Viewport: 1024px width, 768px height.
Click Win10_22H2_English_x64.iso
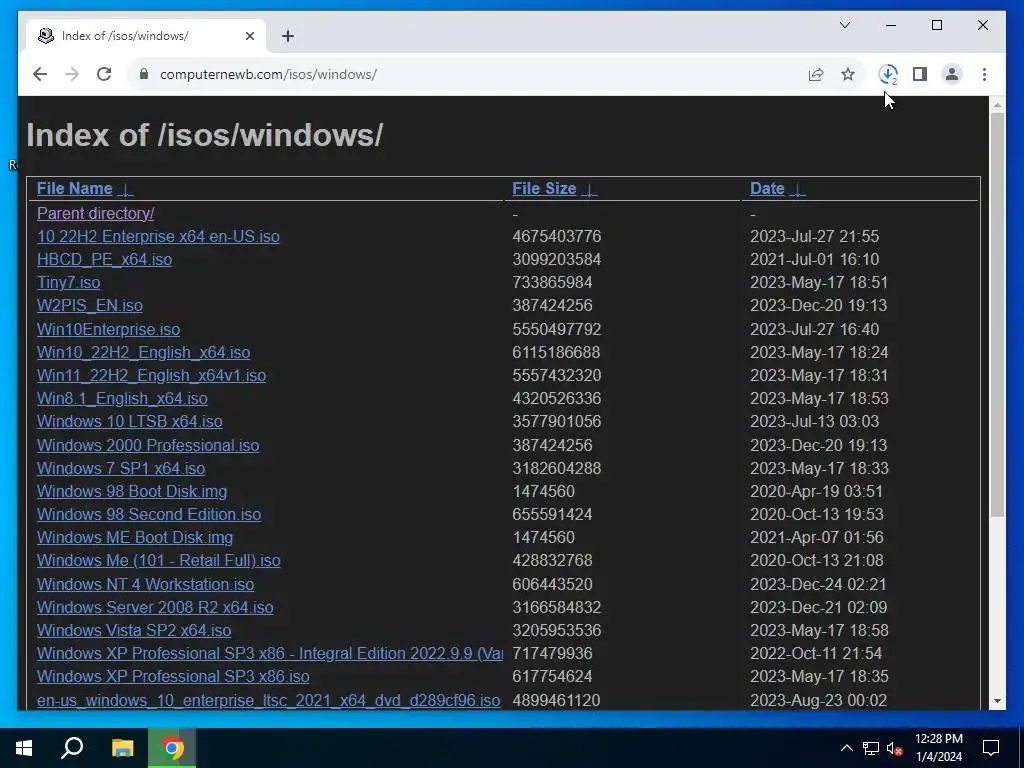tap(144, 353)
